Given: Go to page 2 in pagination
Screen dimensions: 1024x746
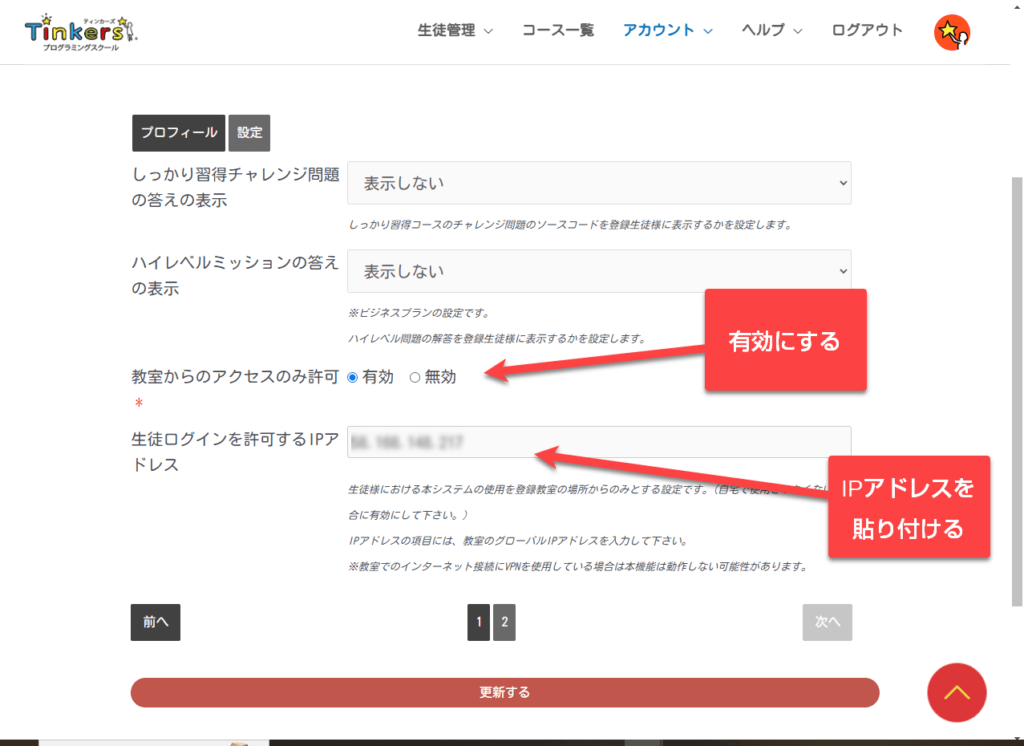Looking at the screenshot, I should click(x=504, y=622).
